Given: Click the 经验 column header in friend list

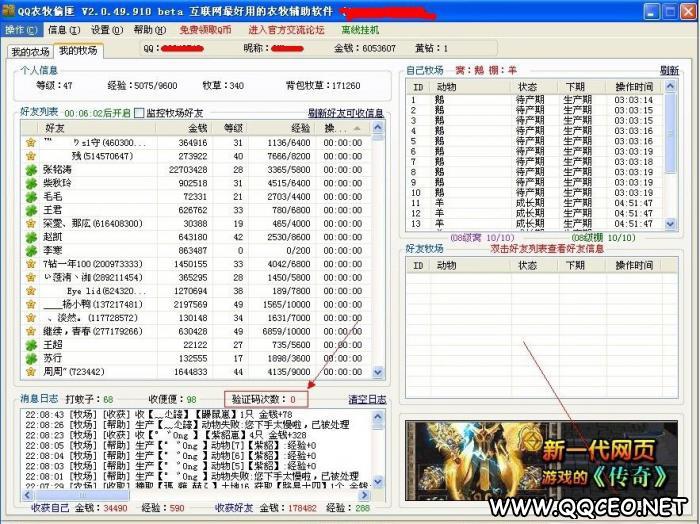Looking at the screenshot, I should pos(282,128).
